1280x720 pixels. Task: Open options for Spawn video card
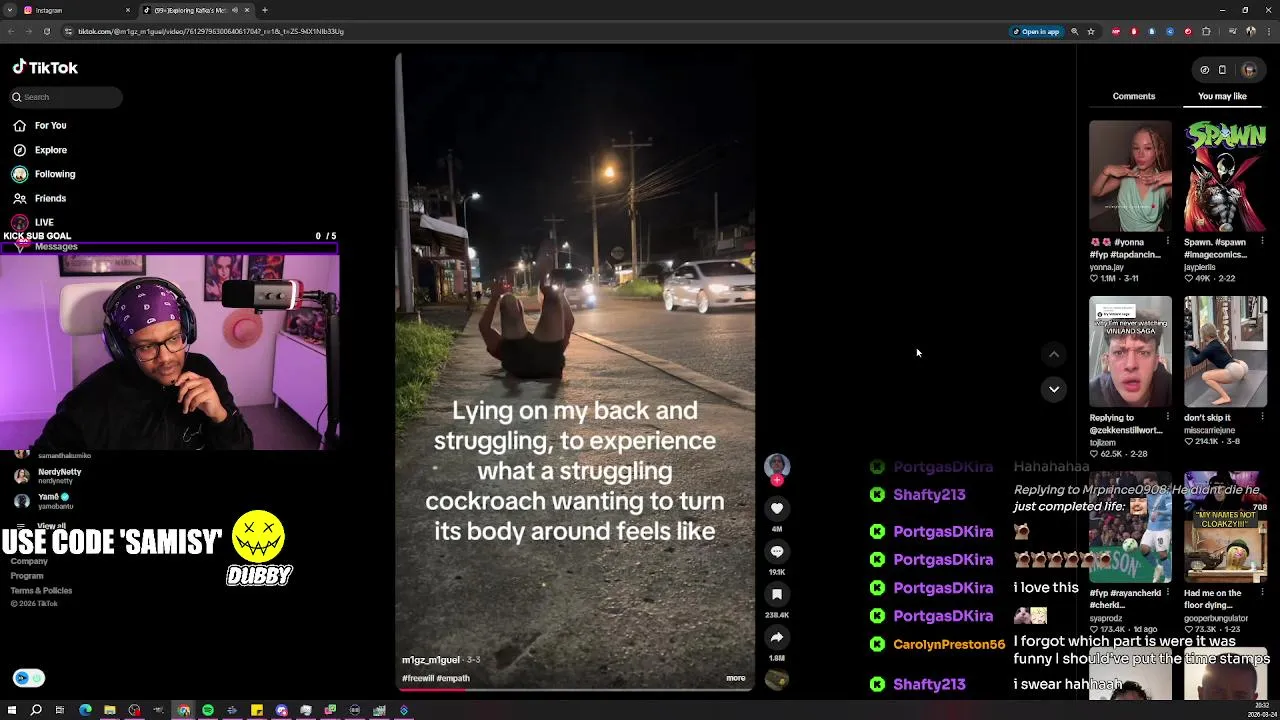[1262, 242]
